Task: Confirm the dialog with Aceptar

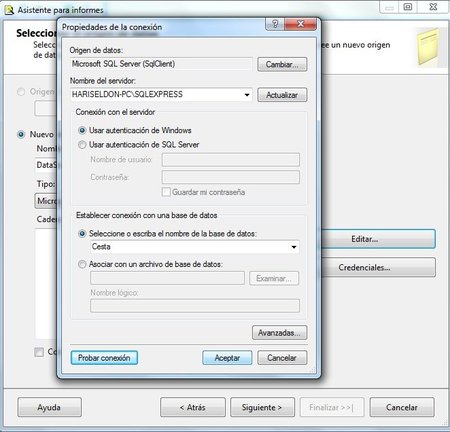Action: (227, 358)
